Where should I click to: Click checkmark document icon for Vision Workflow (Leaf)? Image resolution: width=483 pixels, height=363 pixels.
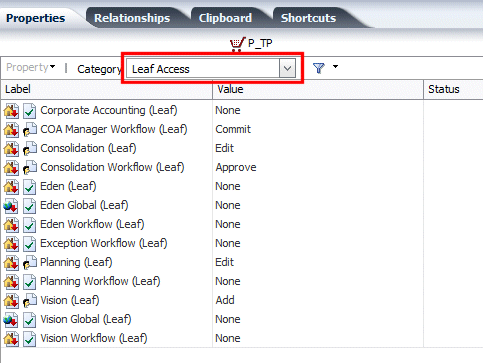[30, 339]
